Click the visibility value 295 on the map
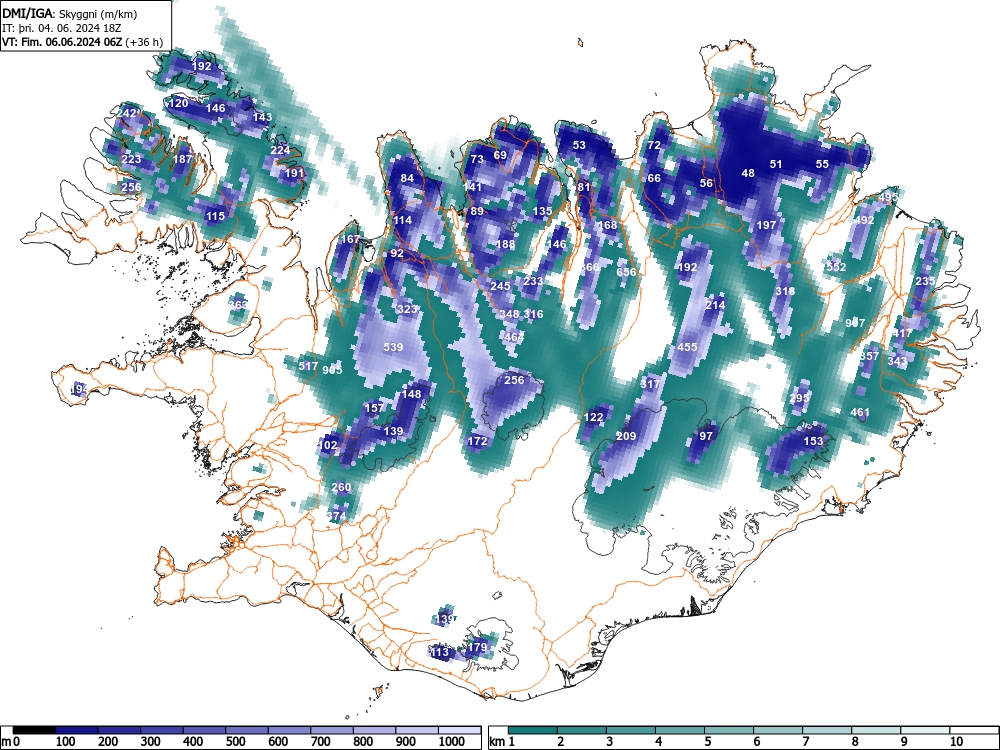1000x750 pixels. coord(799,398)
